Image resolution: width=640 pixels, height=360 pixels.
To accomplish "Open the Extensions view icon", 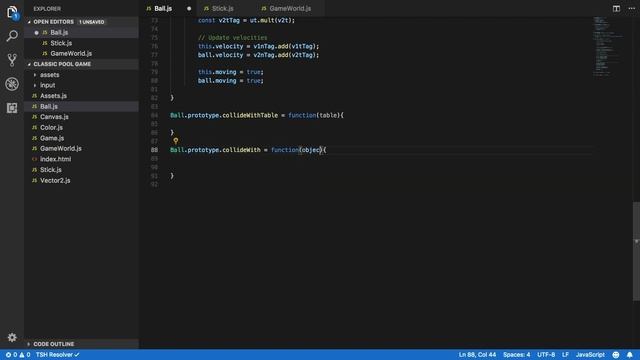I will click(12, 108).
